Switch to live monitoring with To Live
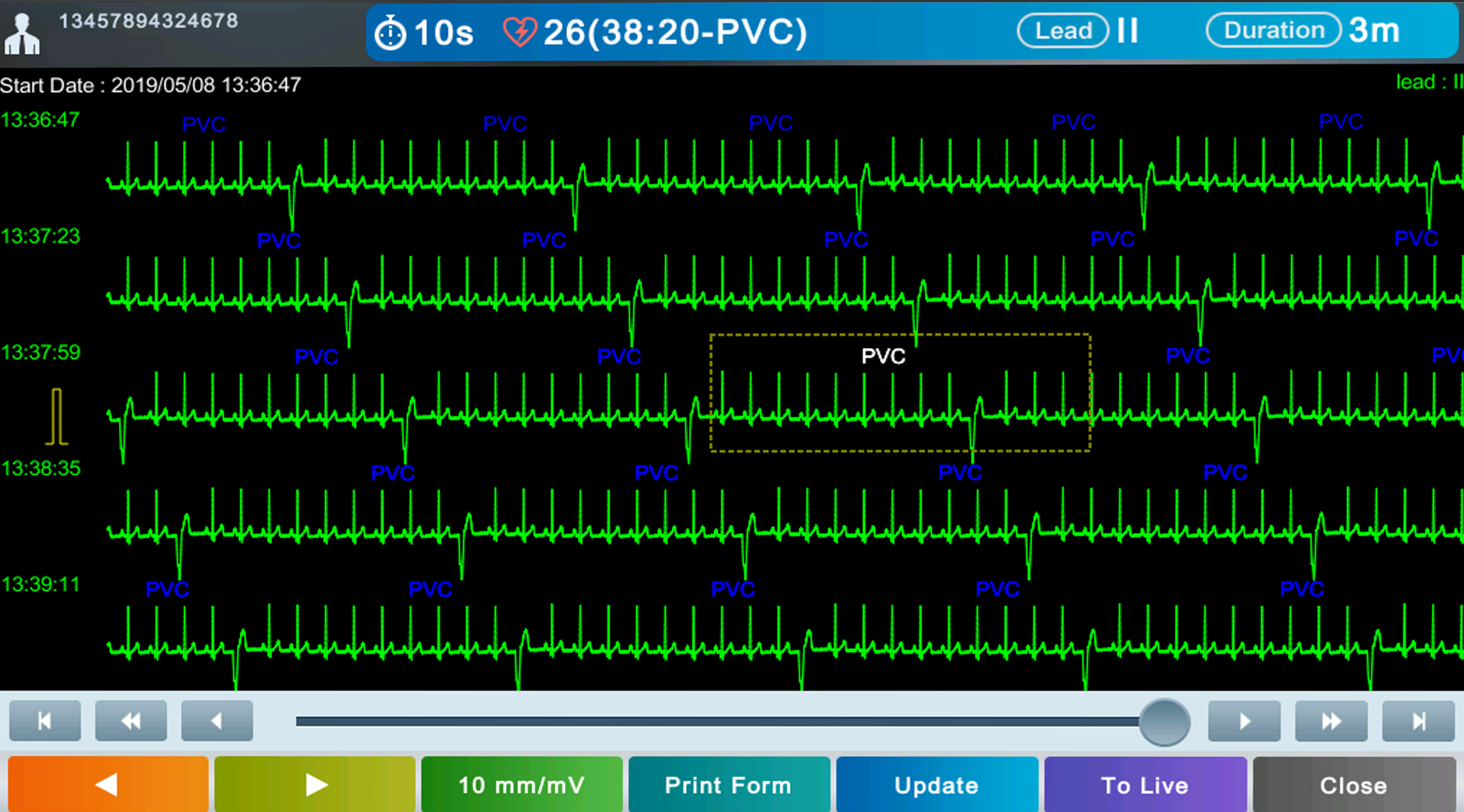The width and height of the screenshot is (1464, 812). (1145, 785)
